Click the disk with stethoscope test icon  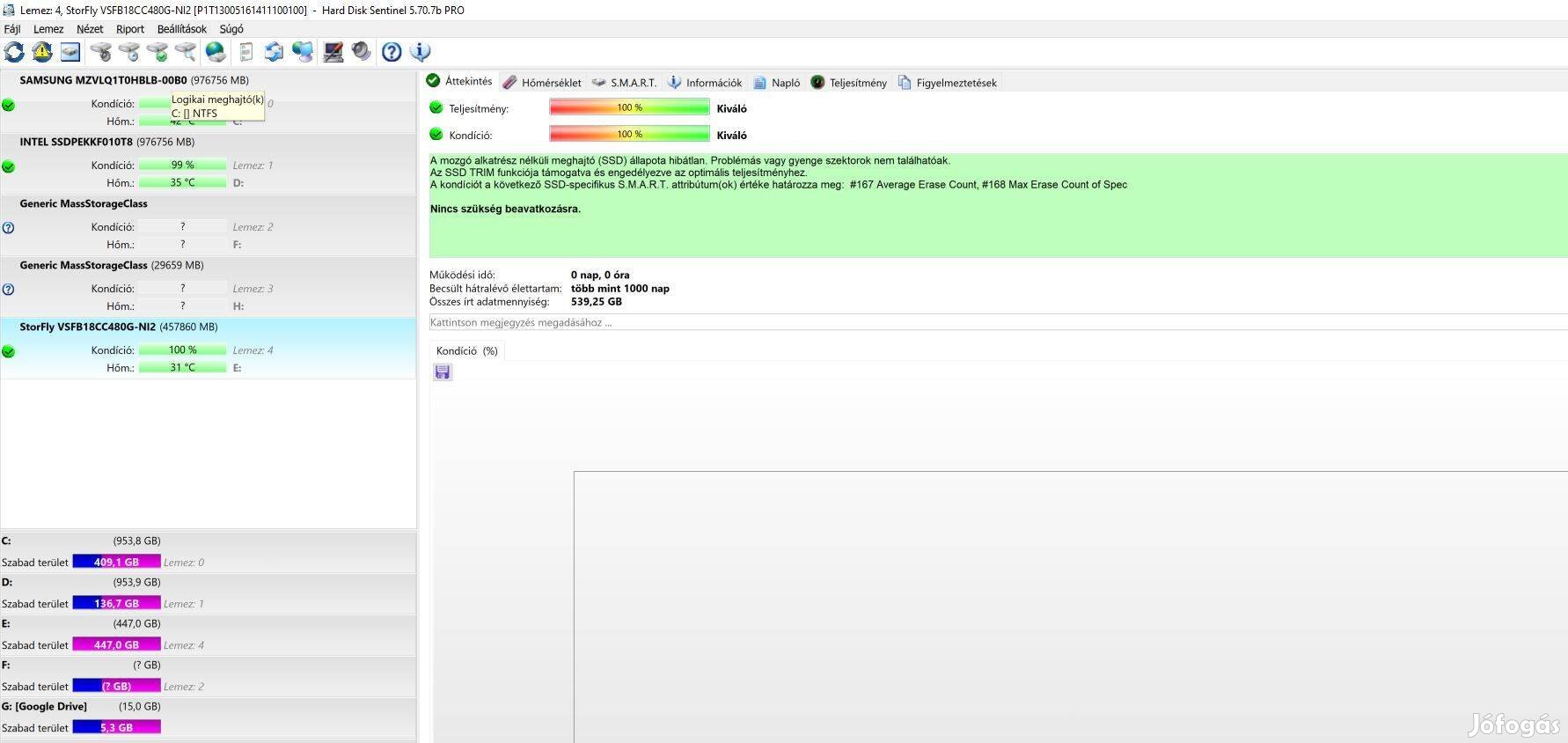[x=101, y=52]
